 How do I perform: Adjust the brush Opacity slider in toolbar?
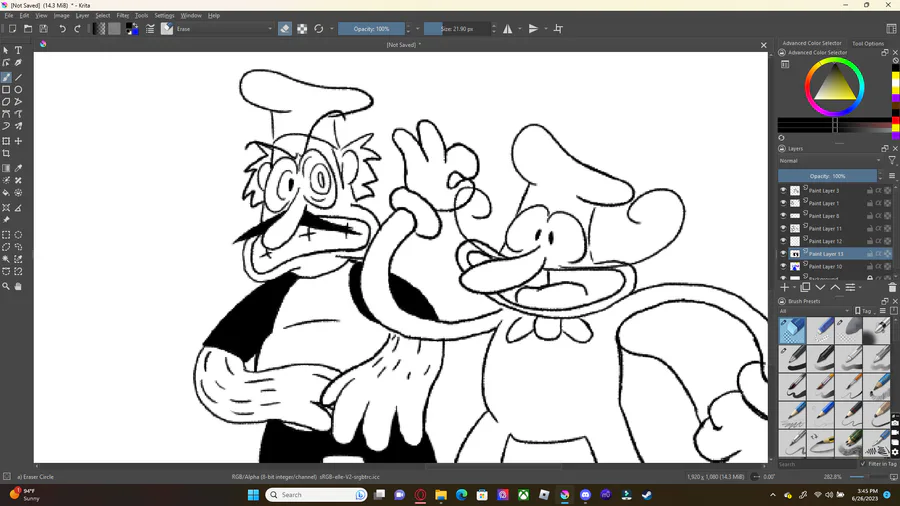pyautogui.click(x=371, y=29)
